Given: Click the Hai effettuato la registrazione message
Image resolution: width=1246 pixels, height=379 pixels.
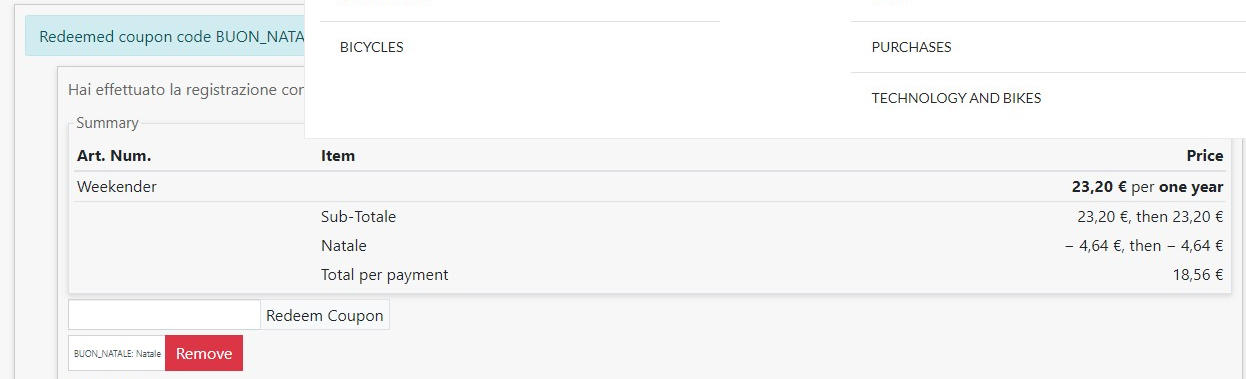Looking at the screenshot, I should [186, 89].
